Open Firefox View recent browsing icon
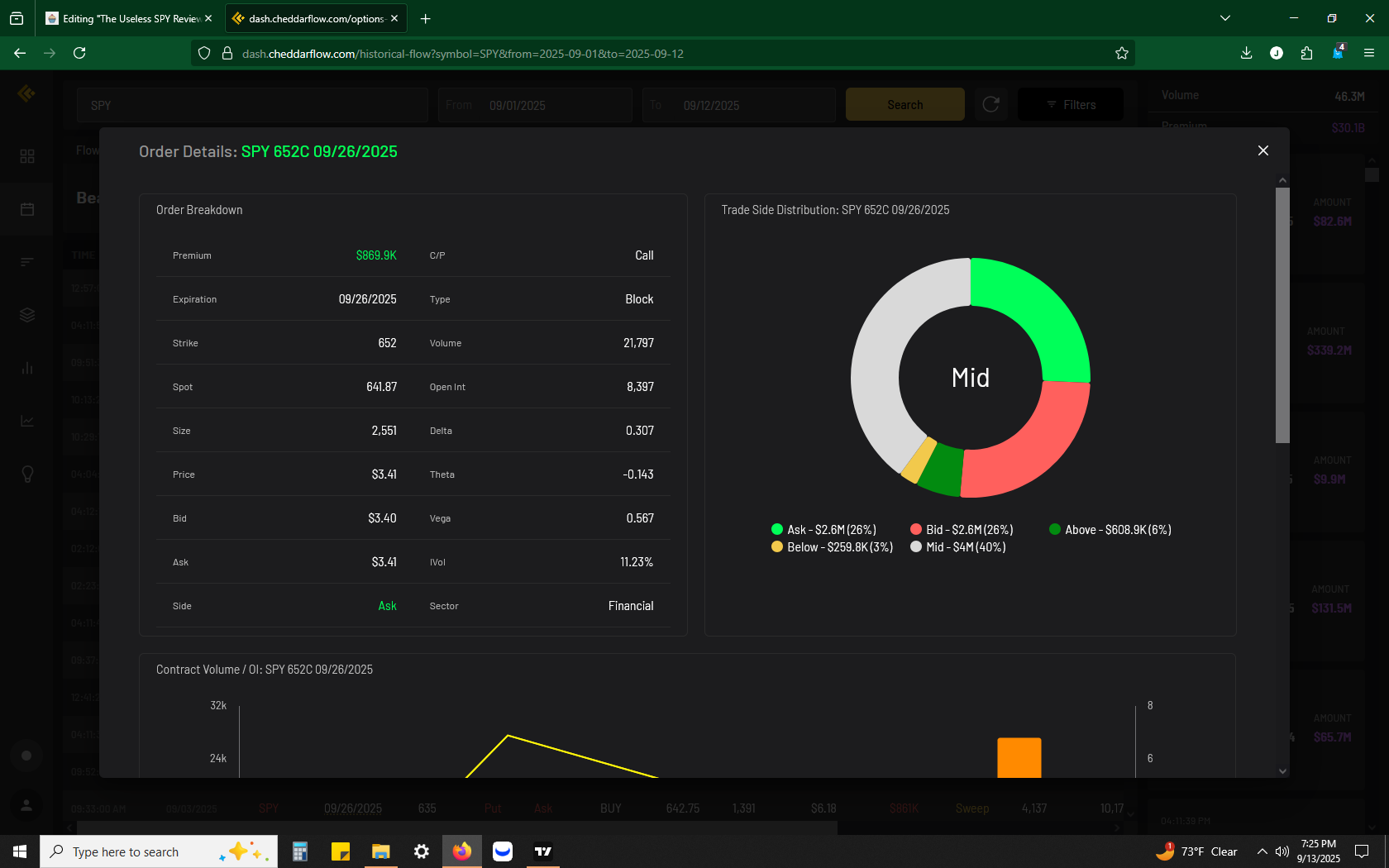The width and height of the screenshot is (1389, 868). point(17,18)
